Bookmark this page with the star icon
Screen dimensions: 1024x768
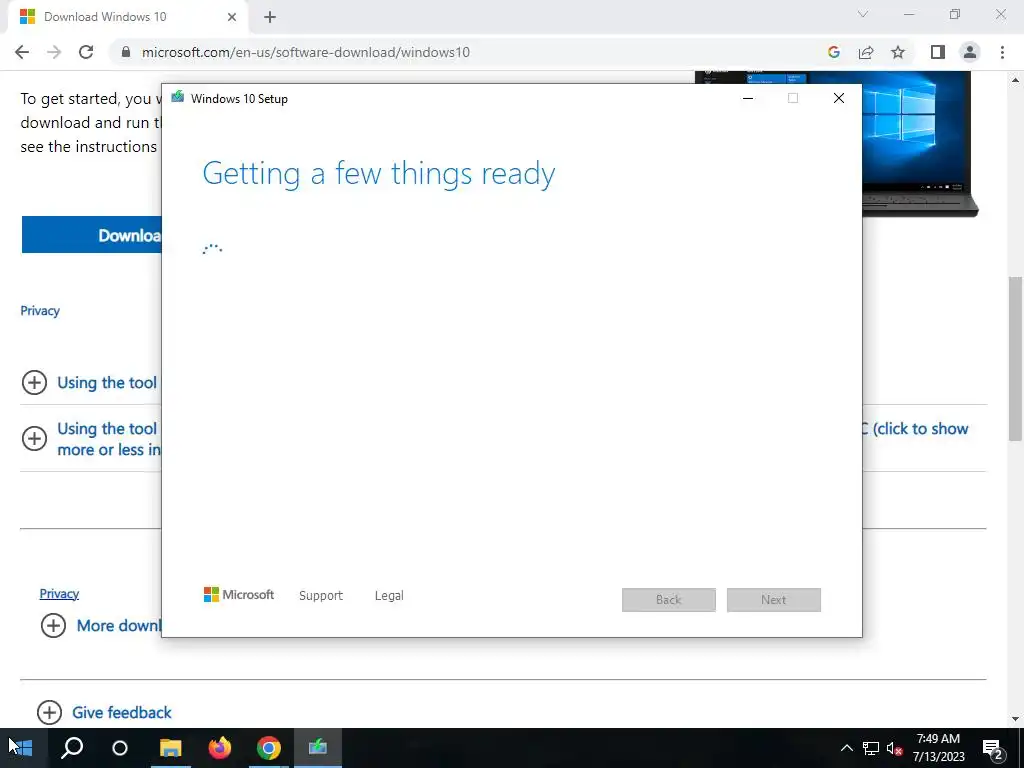click(898, 52)
